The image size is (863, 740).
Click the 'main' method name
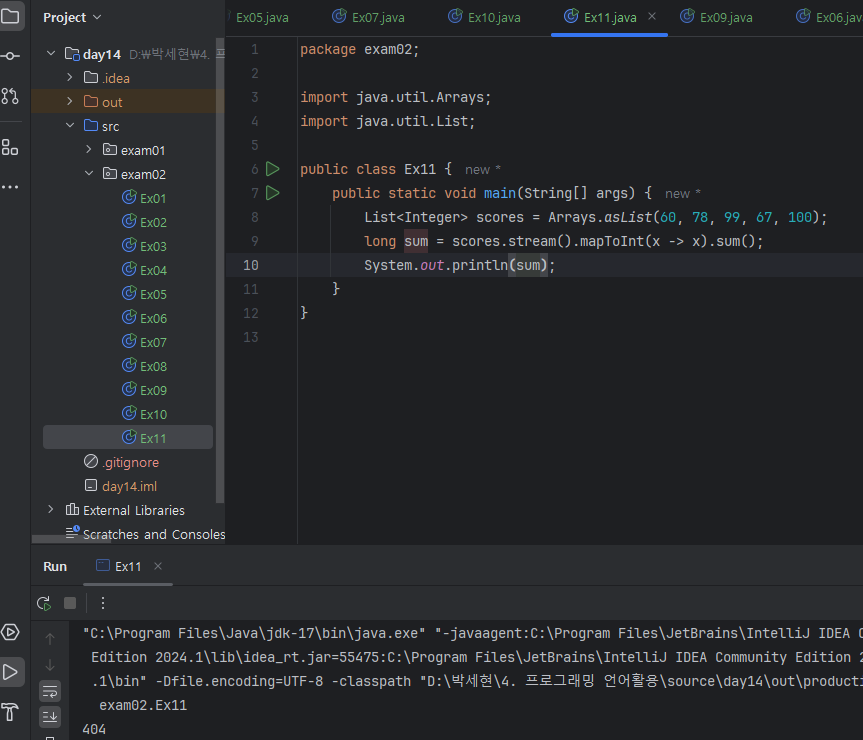[x=500, y=193]
